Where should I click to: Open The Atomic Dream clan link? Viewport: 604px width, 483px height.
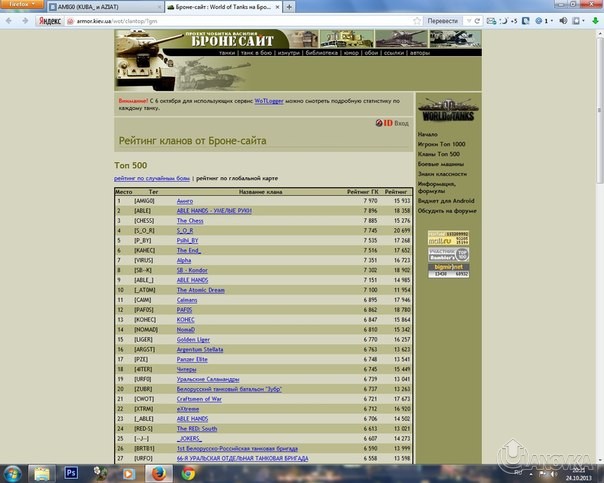[x=201, y=290]
